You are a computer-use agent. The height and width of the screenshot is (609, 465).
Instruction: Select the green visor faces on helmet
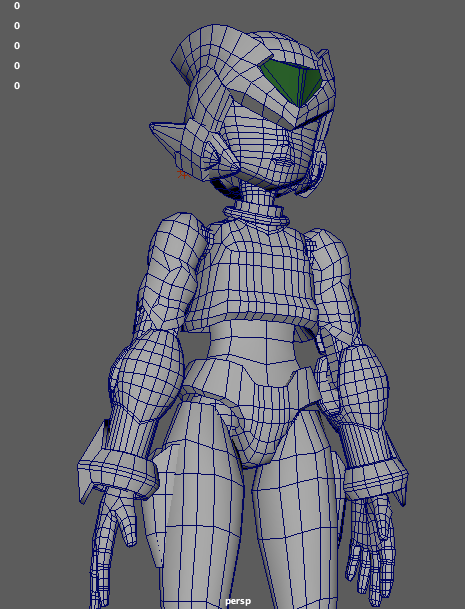(292, 82)
